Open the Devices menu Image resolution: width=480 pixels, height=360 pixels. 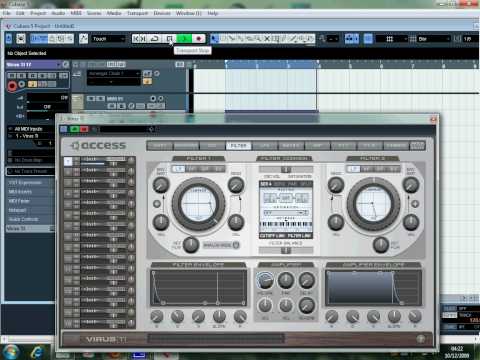[x=162, y=13]
